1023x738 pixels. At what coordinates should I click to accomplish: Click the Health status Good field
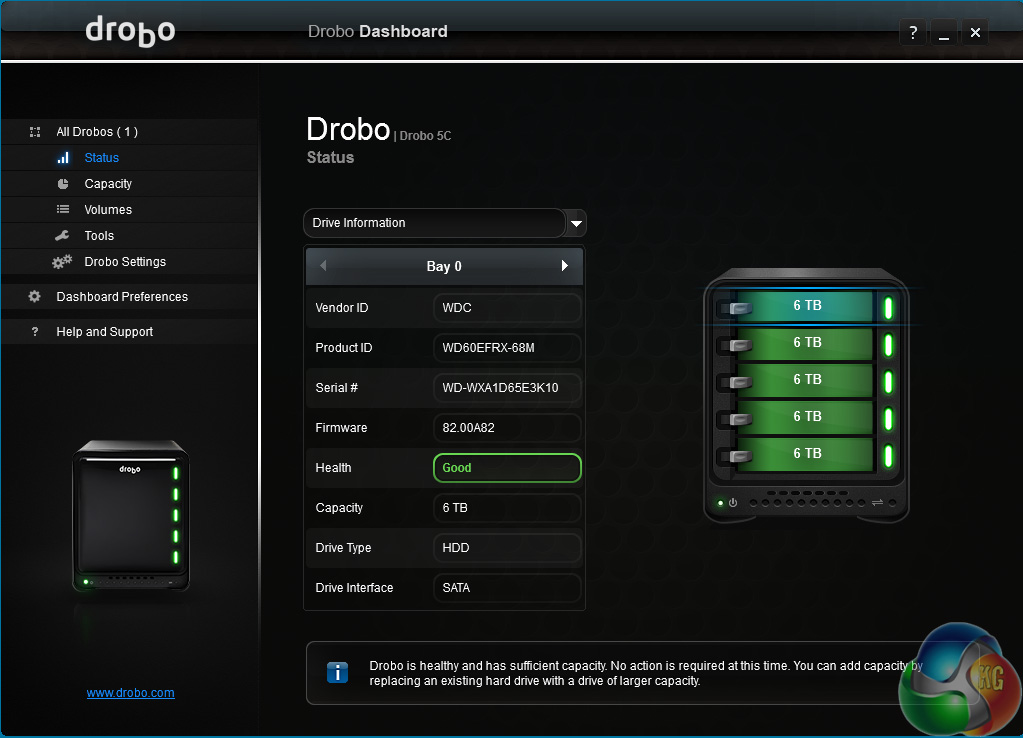pyautogui.click(x=507, y=468)
